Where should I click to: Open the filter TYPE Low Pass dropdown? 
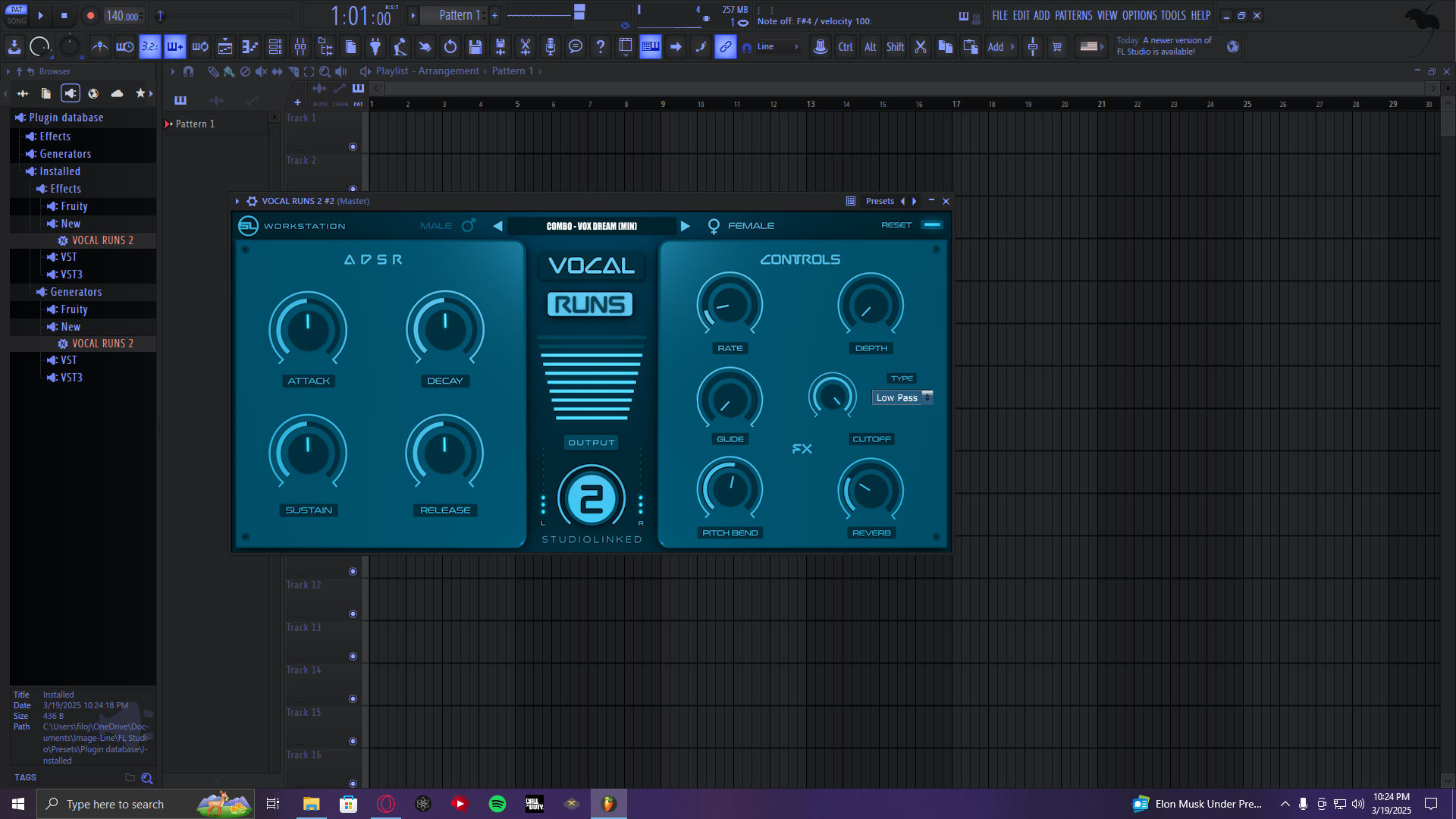coord(902,397)
